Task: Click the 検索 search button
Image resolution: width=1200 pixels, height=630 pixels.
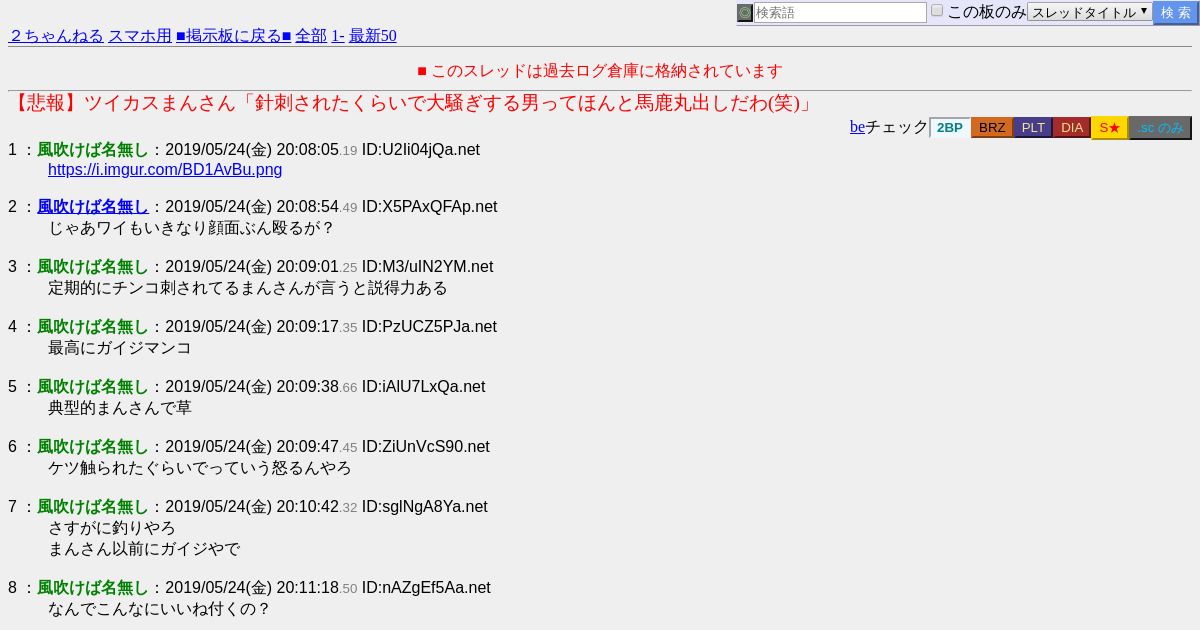Action: 1175,13
